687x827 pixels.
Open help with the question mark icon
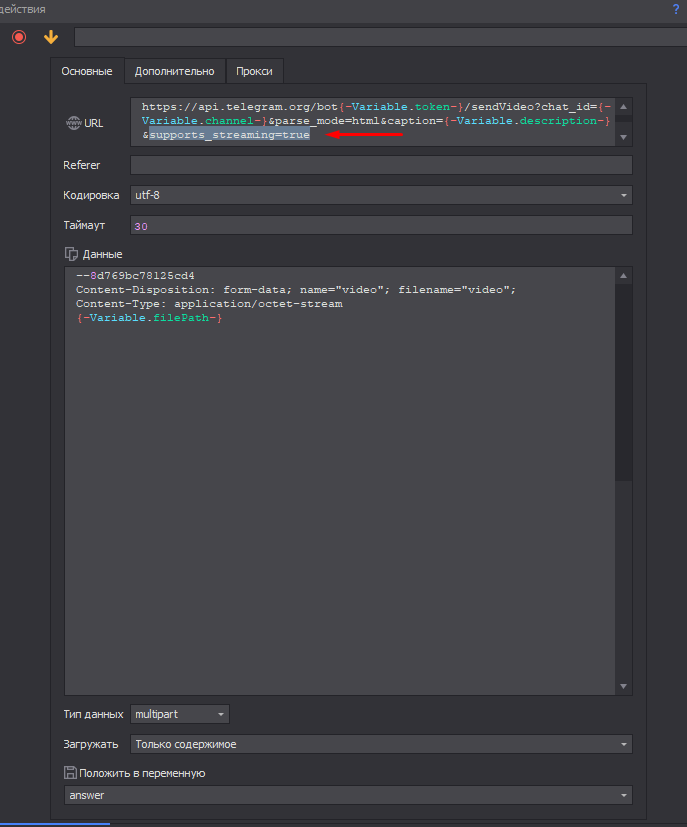(676, 9)
